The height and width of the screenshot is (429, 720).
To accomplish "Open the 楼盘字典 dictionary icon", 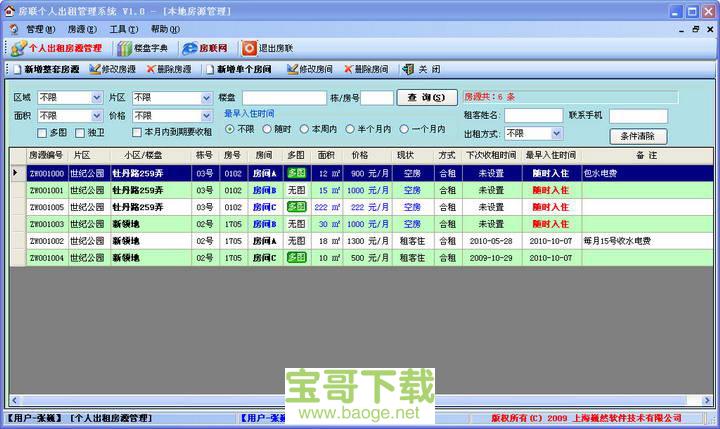I will 124,48.
